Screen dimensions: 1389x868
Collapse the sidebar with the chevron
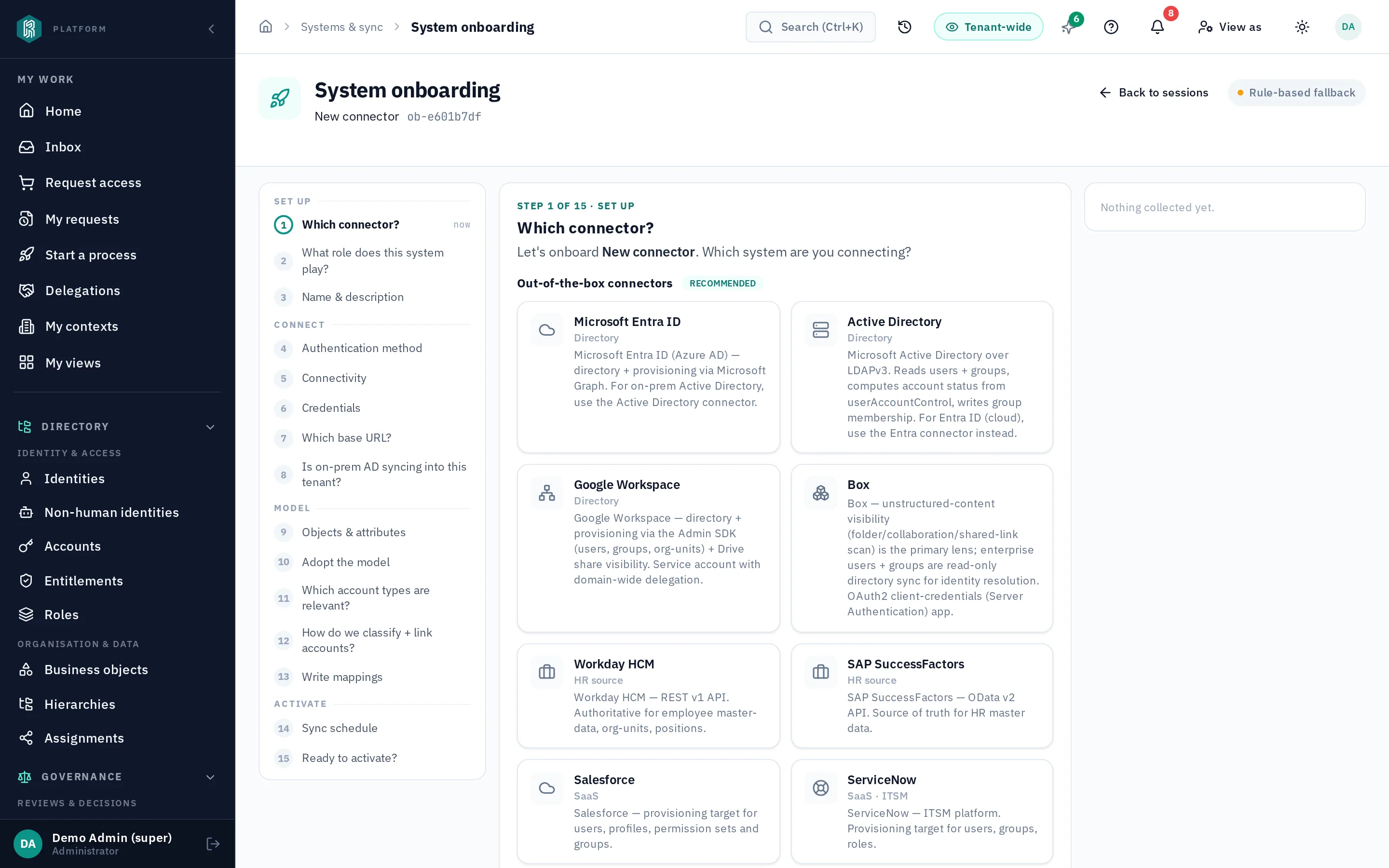[211, 29]
